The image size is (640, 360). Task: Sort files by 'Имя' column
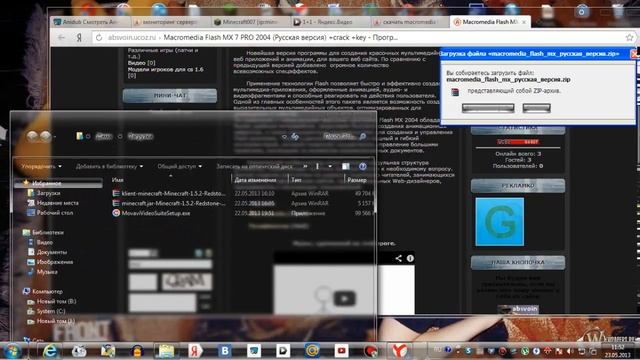click(118, 180)
